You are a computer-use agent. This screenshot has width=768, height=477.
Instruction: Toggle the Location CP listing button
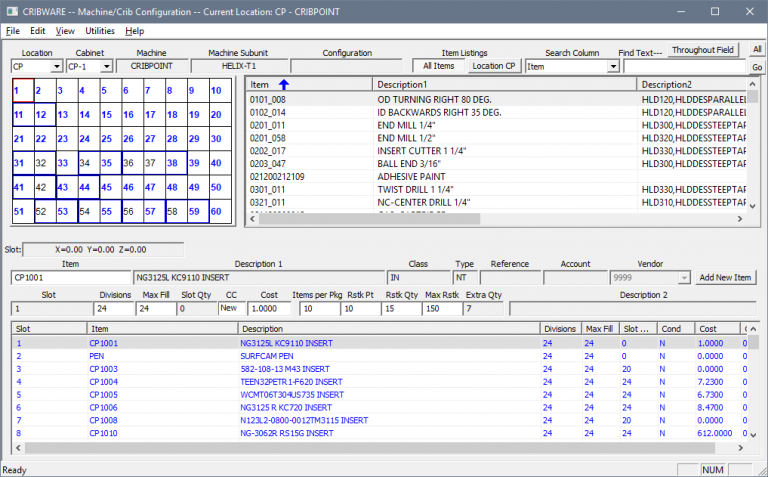point(495,66)
